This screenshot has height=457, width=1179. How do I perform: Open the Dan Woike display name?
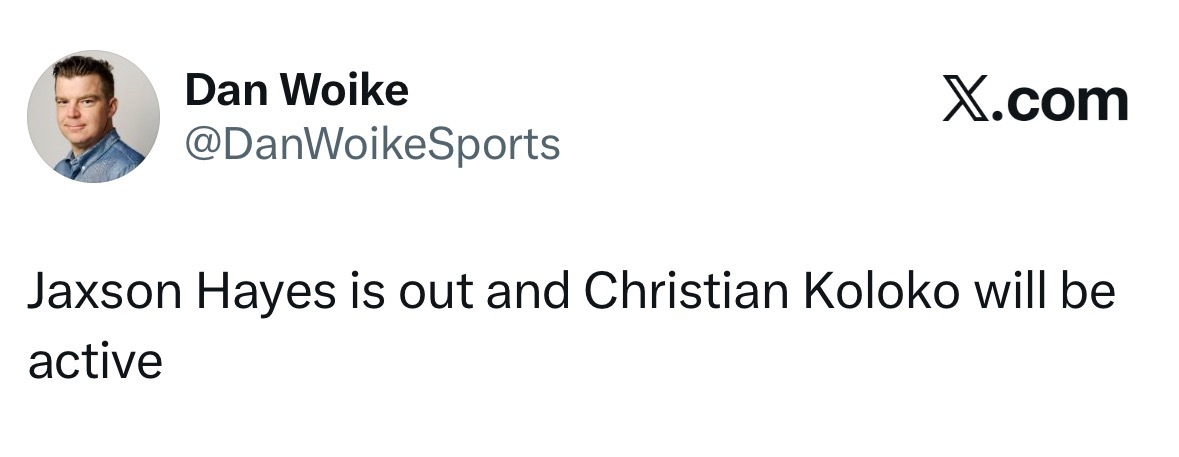[x=296, y=92]
